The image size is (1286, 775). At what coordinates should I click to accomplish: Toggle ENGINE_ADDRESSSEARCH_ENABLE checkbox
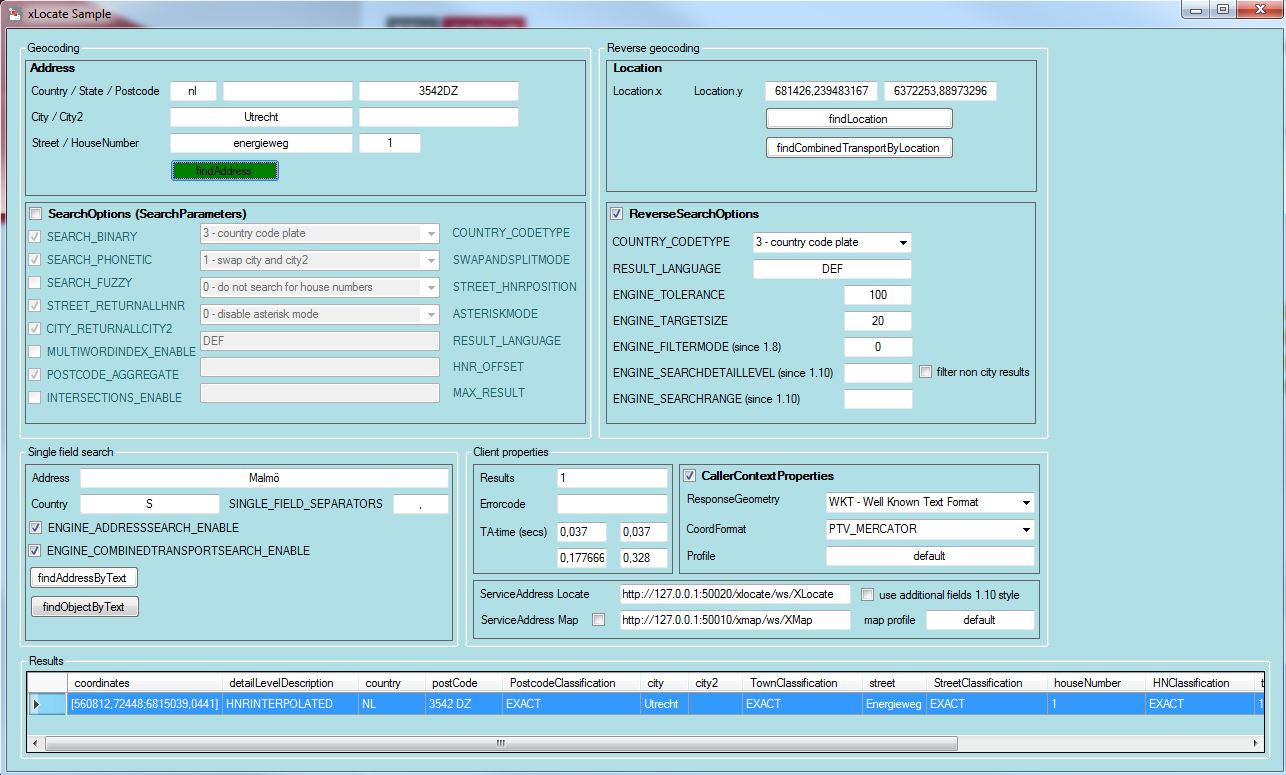(x=37, y=528)
